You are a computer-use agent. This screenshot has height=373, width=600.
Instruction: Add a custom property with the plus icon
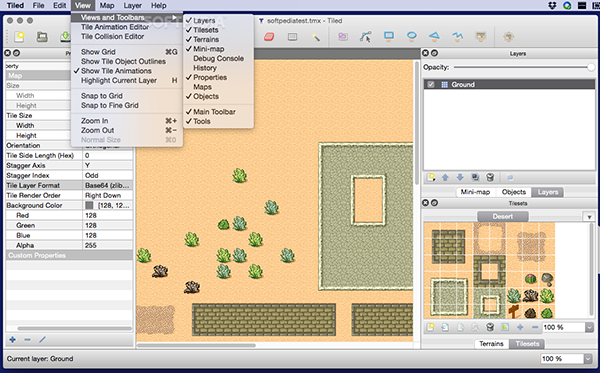[13, 339]
